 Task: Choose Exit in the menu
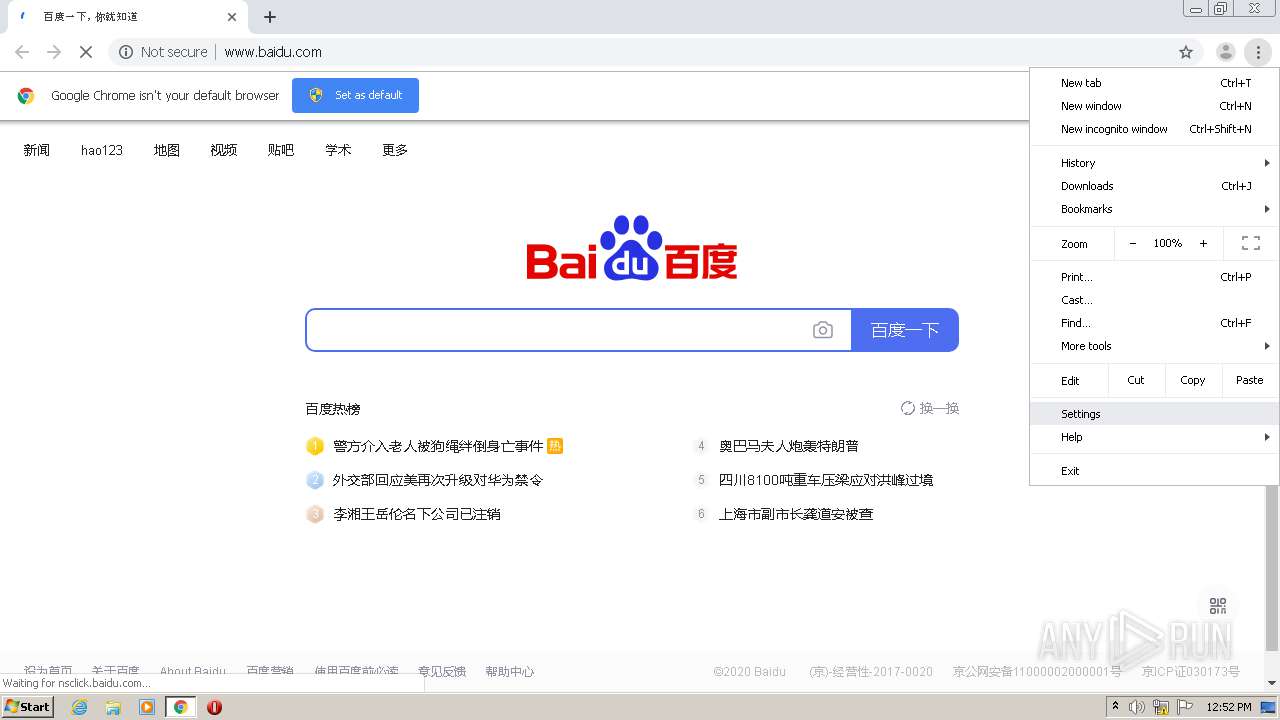point(1154,471)
